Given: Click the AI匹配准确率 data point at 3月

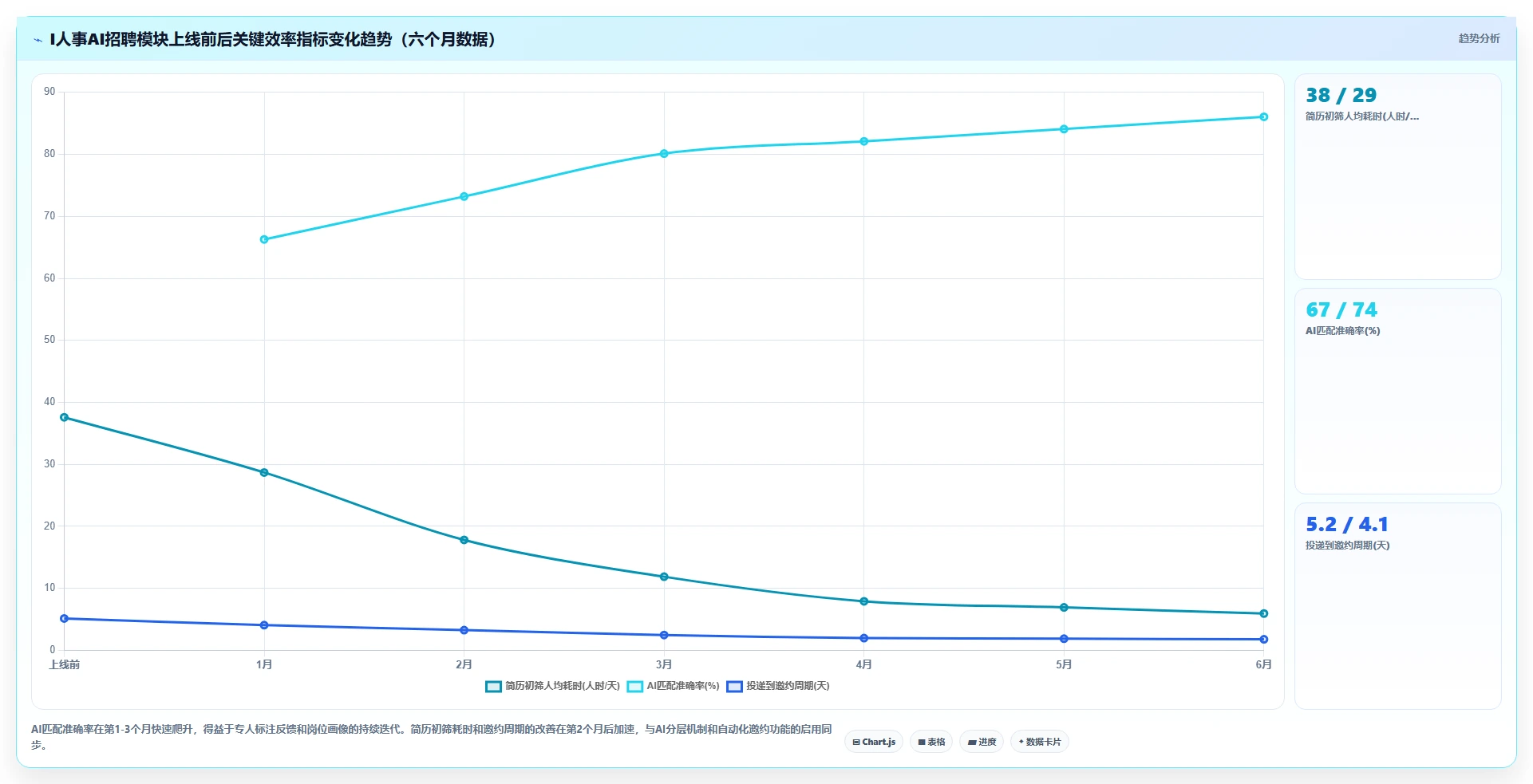Looking at the screenshot, I should click(664, 153).
